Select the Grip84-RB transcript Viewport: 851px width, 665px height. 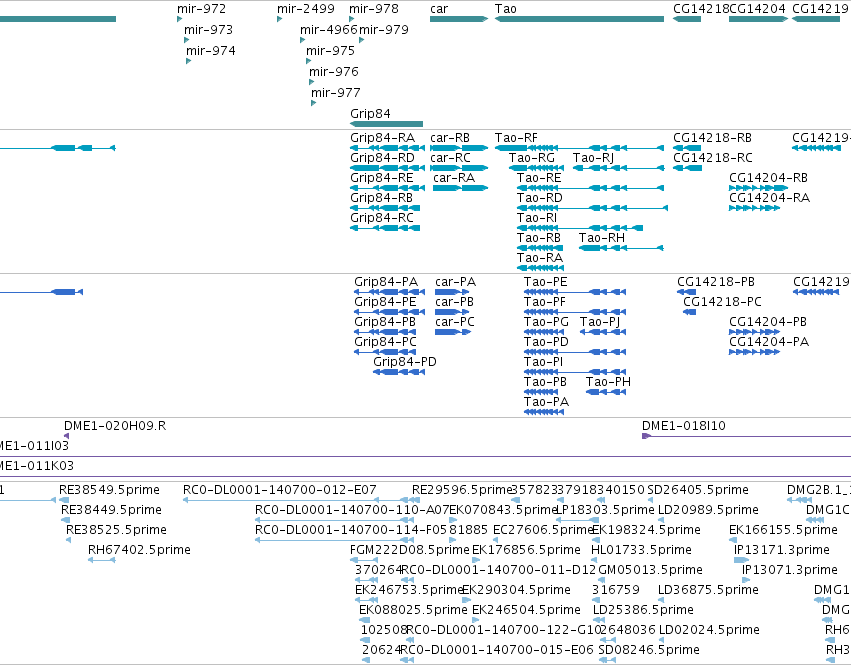[x=385, y=208]
